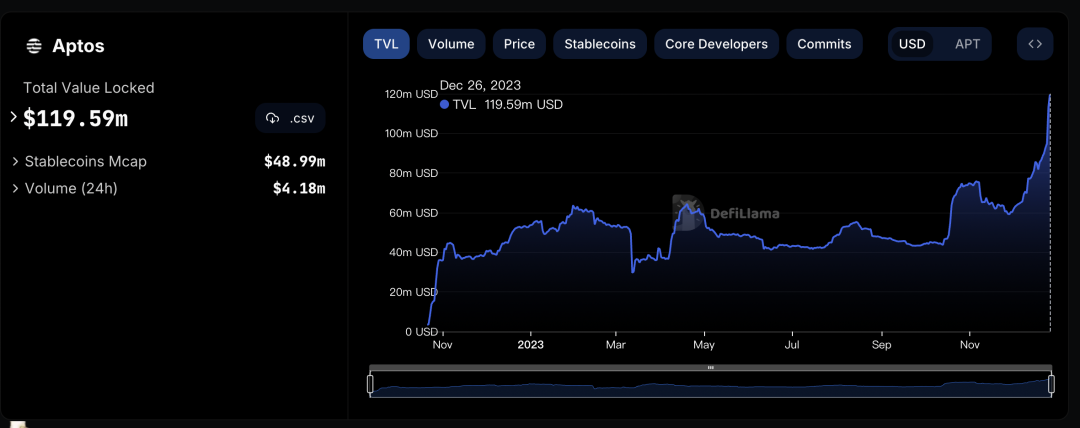Toggle Commits chart series
This screenshot has width=1080, height=428.
pos(824,44)
